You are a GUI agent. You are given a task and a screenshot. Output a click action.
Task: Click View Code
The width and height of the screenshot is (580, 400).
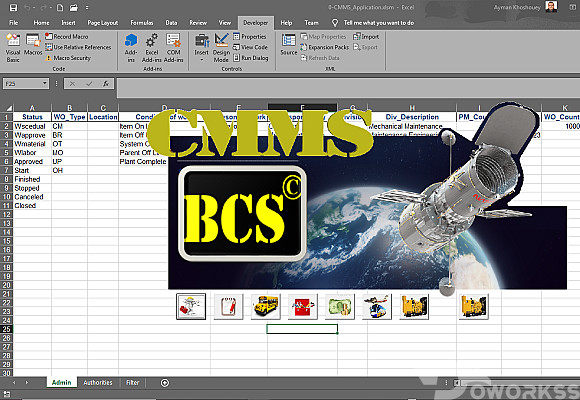(x=250, y=47)
